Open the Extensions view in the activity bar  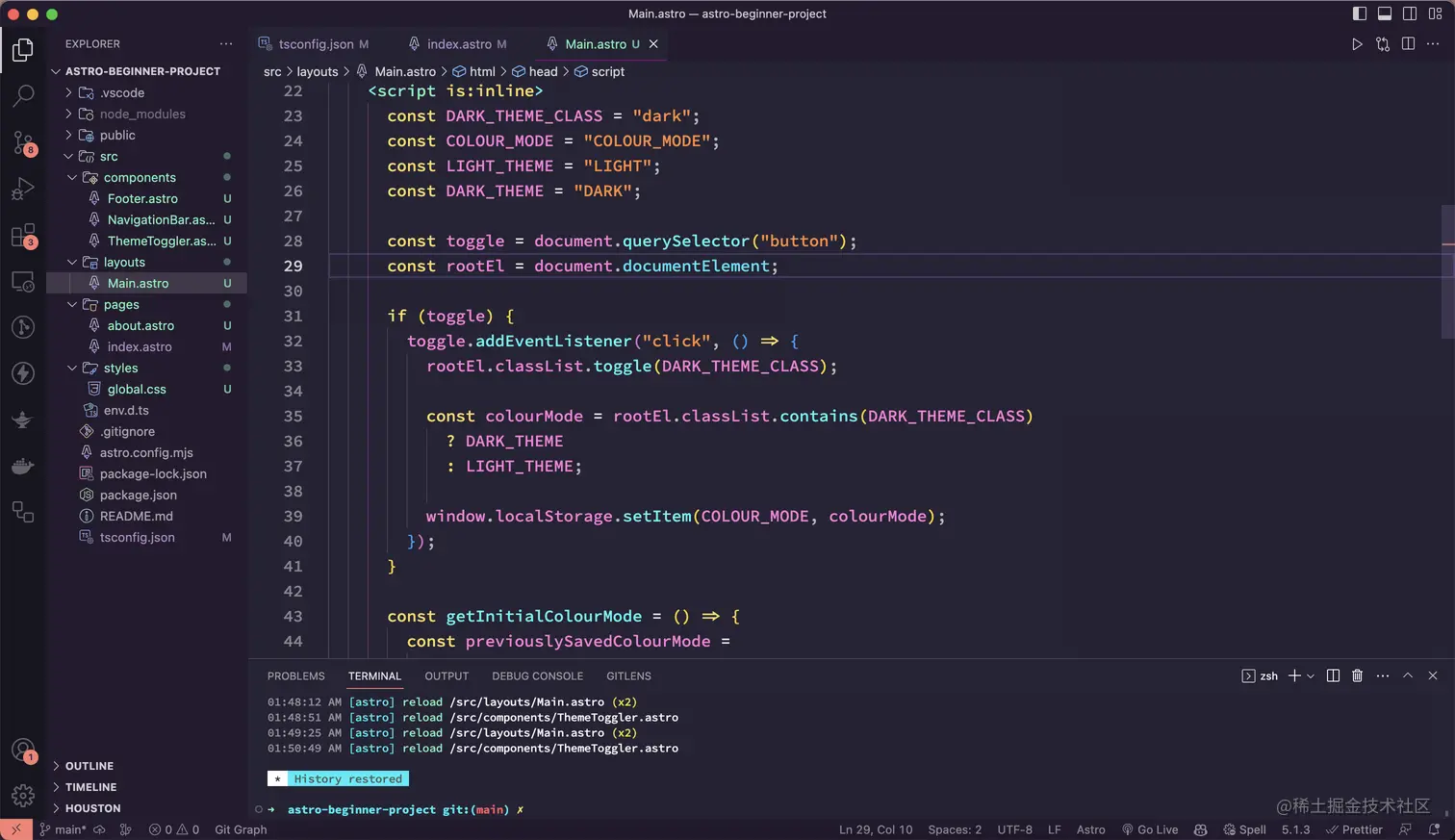tap(23, 235)
